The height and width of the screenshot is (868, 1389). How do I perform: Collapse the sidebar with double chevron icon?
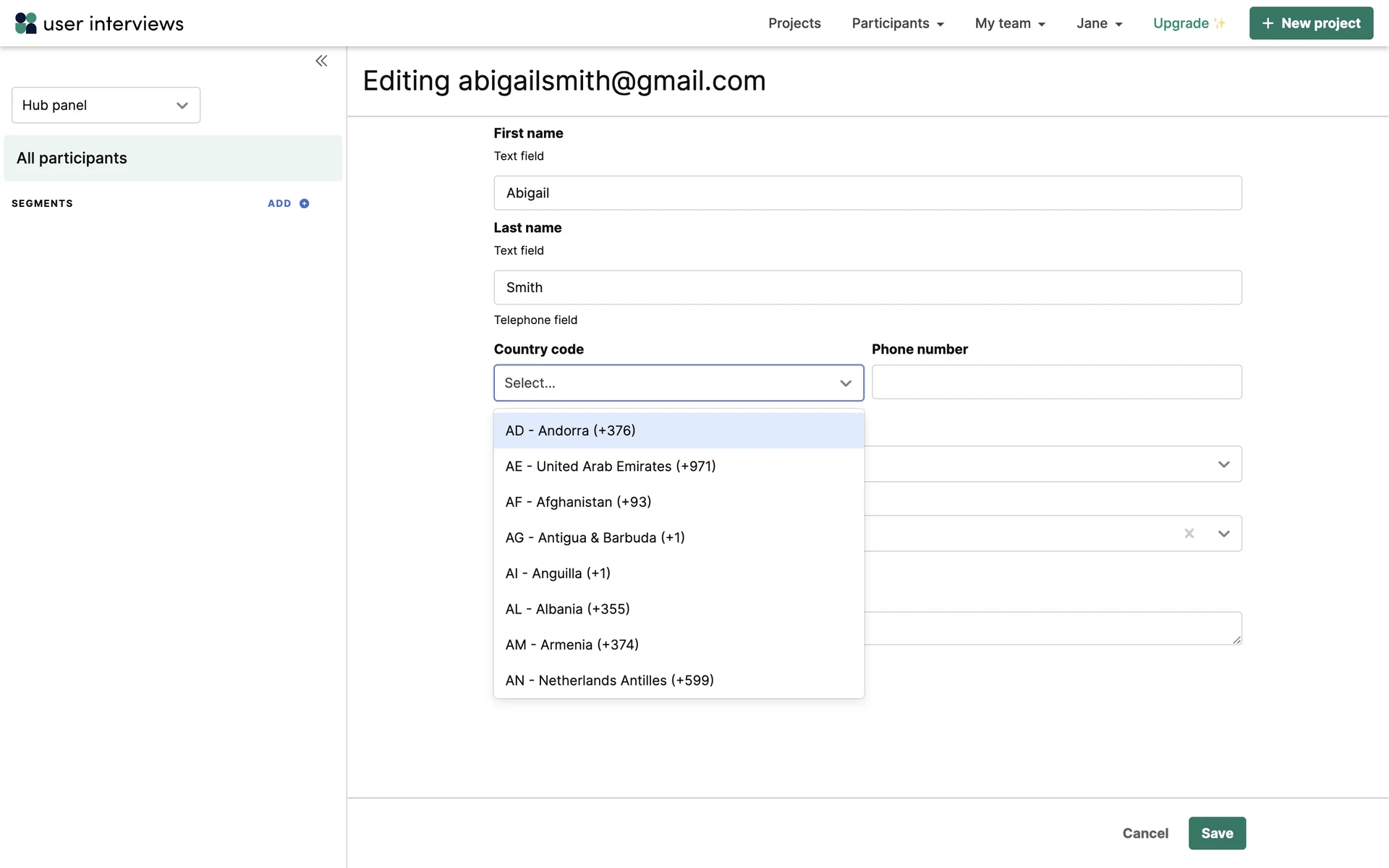321,61
